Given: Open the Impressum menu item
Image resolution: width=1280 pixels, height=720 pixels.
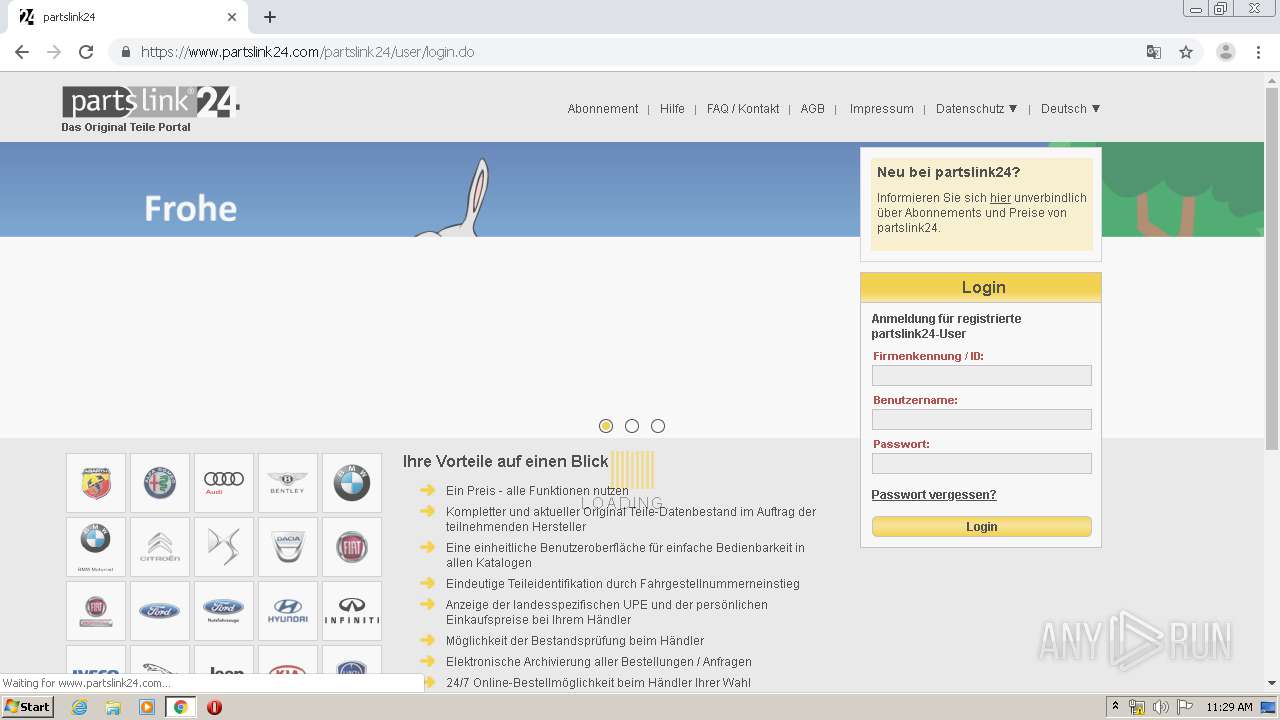Looking at the screenshot, I should (882, 109).
